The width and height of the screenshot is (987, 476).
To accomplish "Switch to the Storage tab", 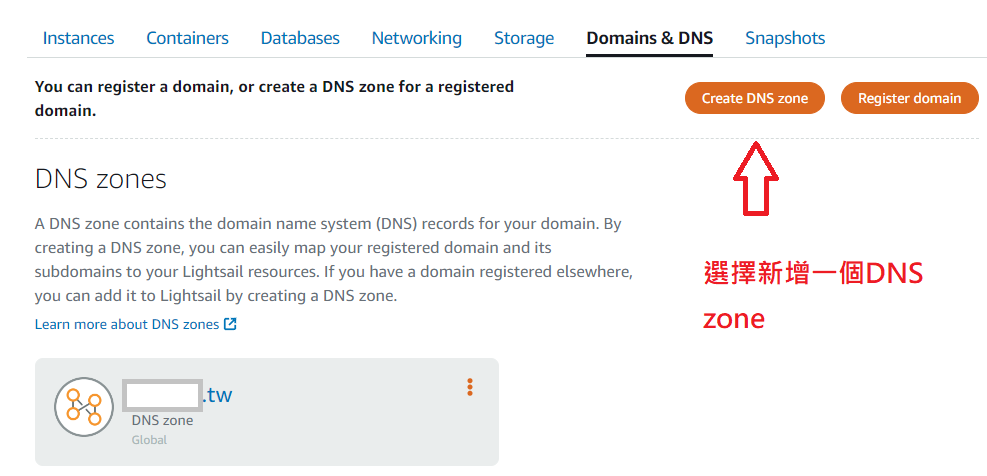I will [x=524, y=38].
